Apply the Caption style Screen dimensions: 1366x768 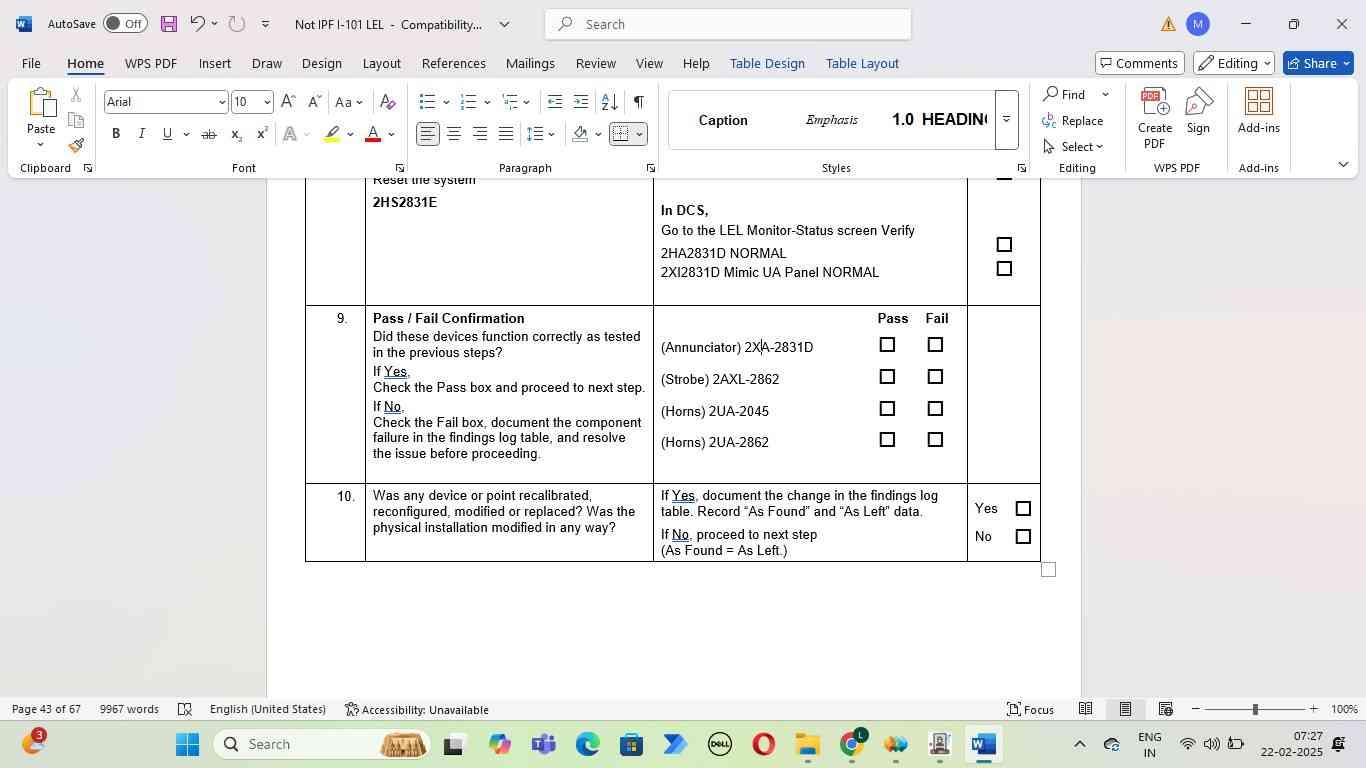pyautogui.click(x=723, y=120)
